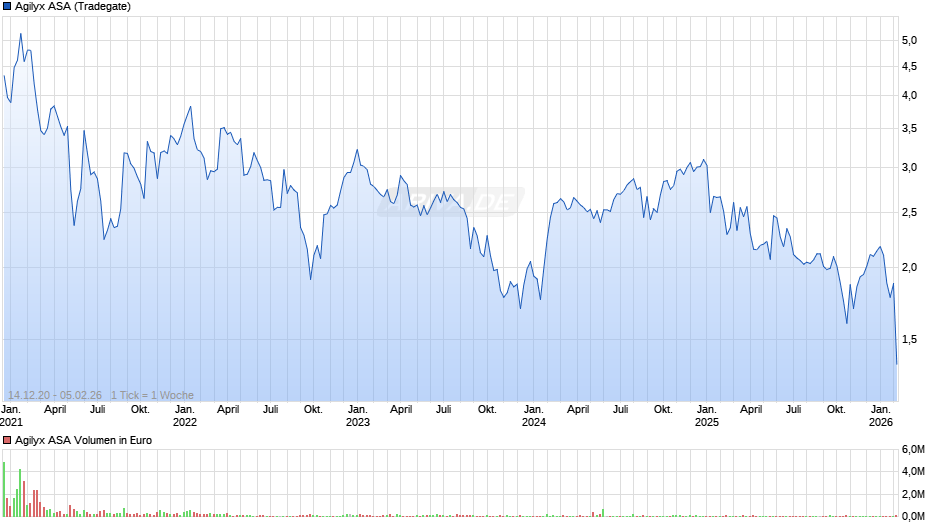The width and height of the screenshot is (940, 526).
Task: Click the 'Jan. 2026' time axis label
Action: [x=881, y=416]
